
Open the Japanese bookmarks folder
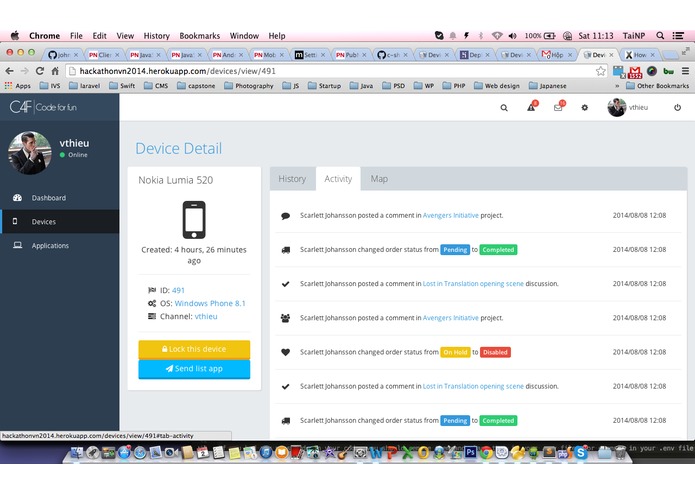click(547, 86)
